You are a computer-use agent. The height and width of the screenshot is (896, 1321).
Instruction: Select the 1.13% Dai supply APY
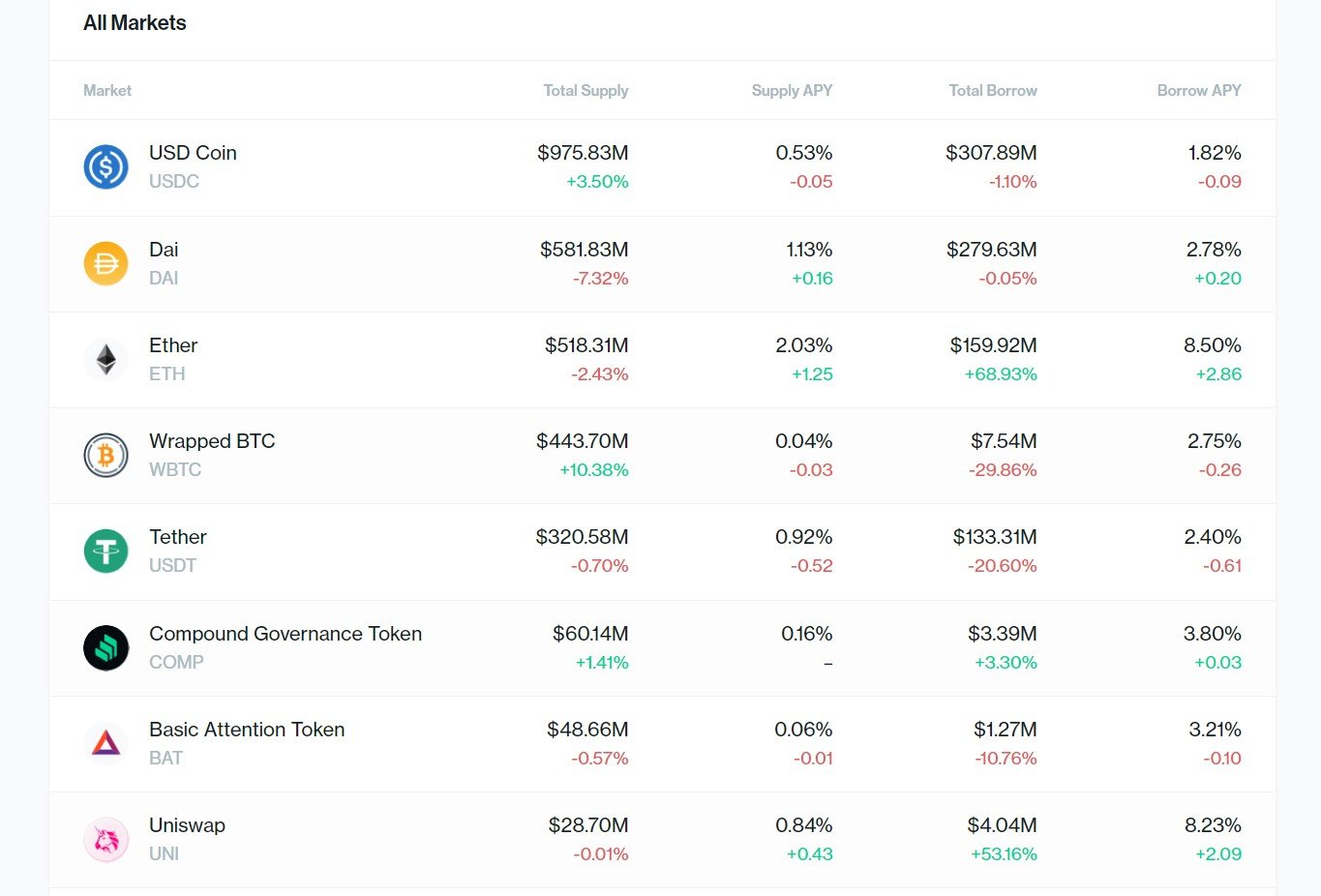tap(809, 250)
